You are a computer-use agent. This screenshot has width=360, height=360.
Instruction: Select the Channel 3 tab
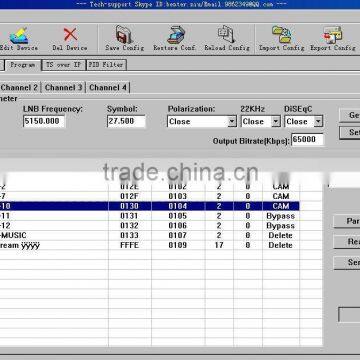(x=63, y=88)
